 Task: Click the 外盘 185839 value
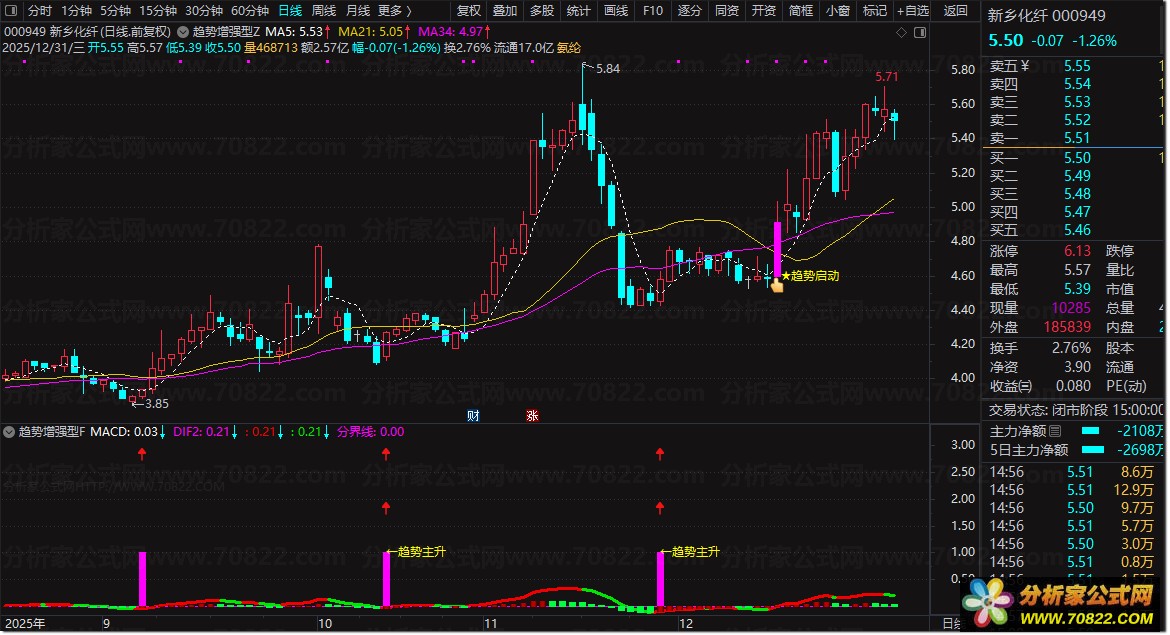tap(1067, 328)
